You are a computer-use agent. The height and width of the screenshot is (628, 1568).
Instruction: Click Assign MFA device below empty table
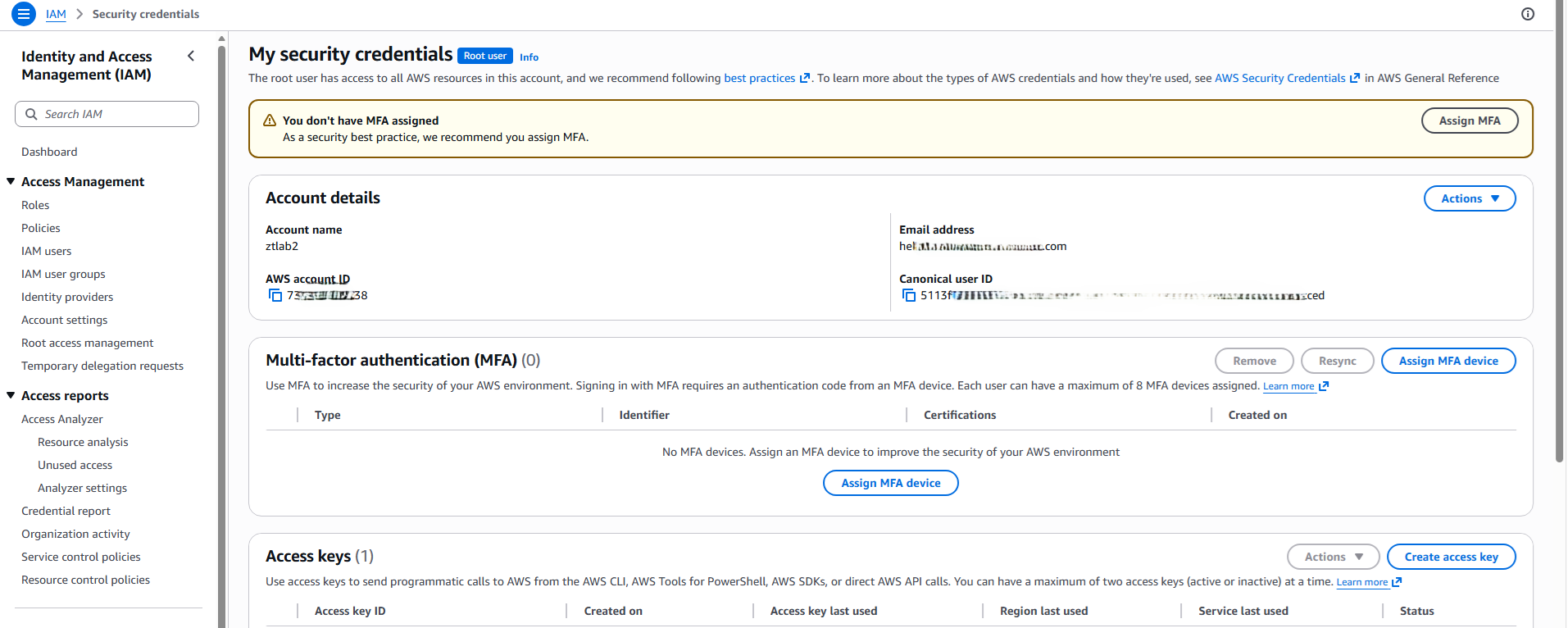point(891,483)
